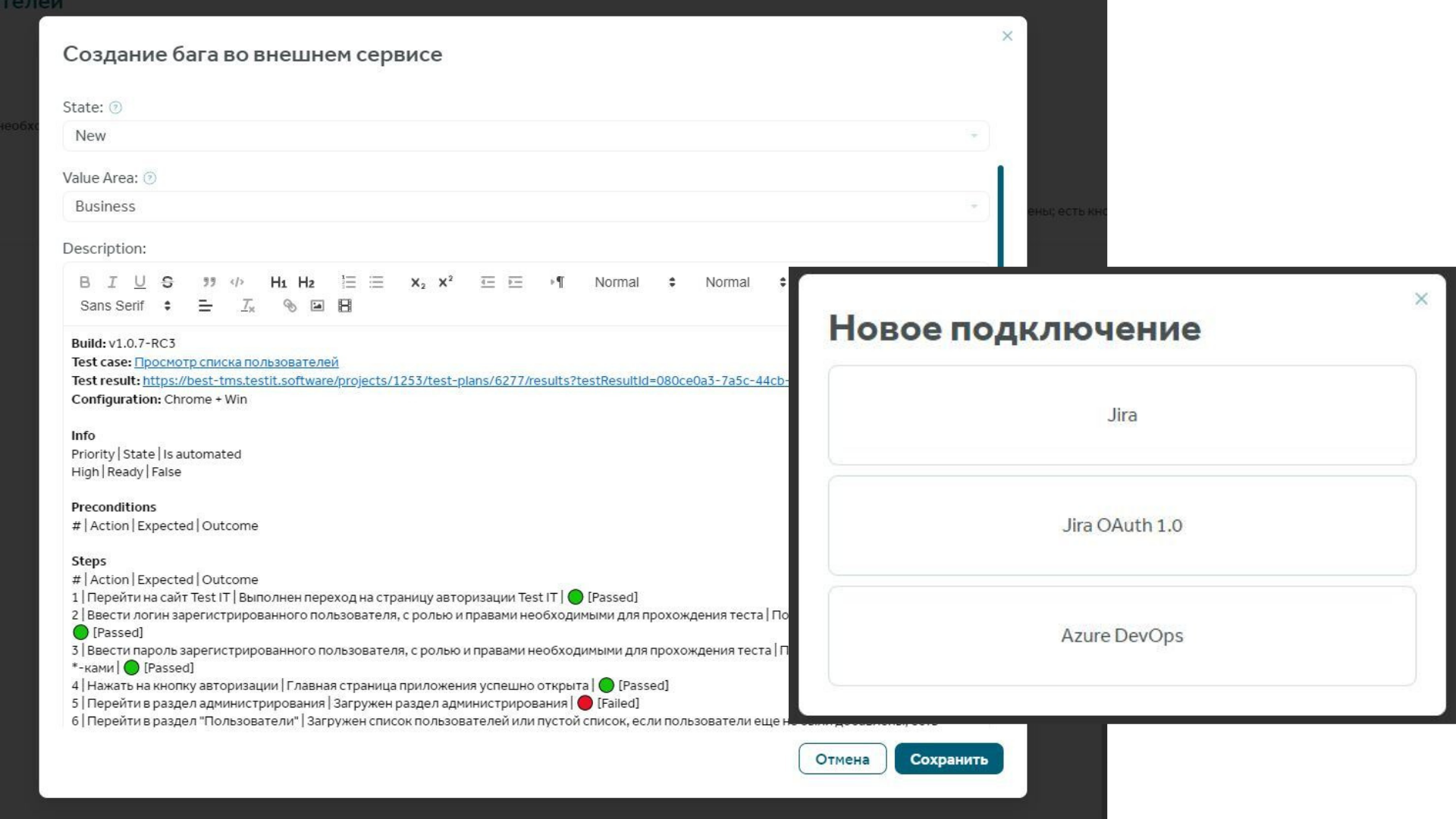Click the Build: v1.0.7-RC3 line
This screenshot has height=819, width=1456.
pos(123,343)
